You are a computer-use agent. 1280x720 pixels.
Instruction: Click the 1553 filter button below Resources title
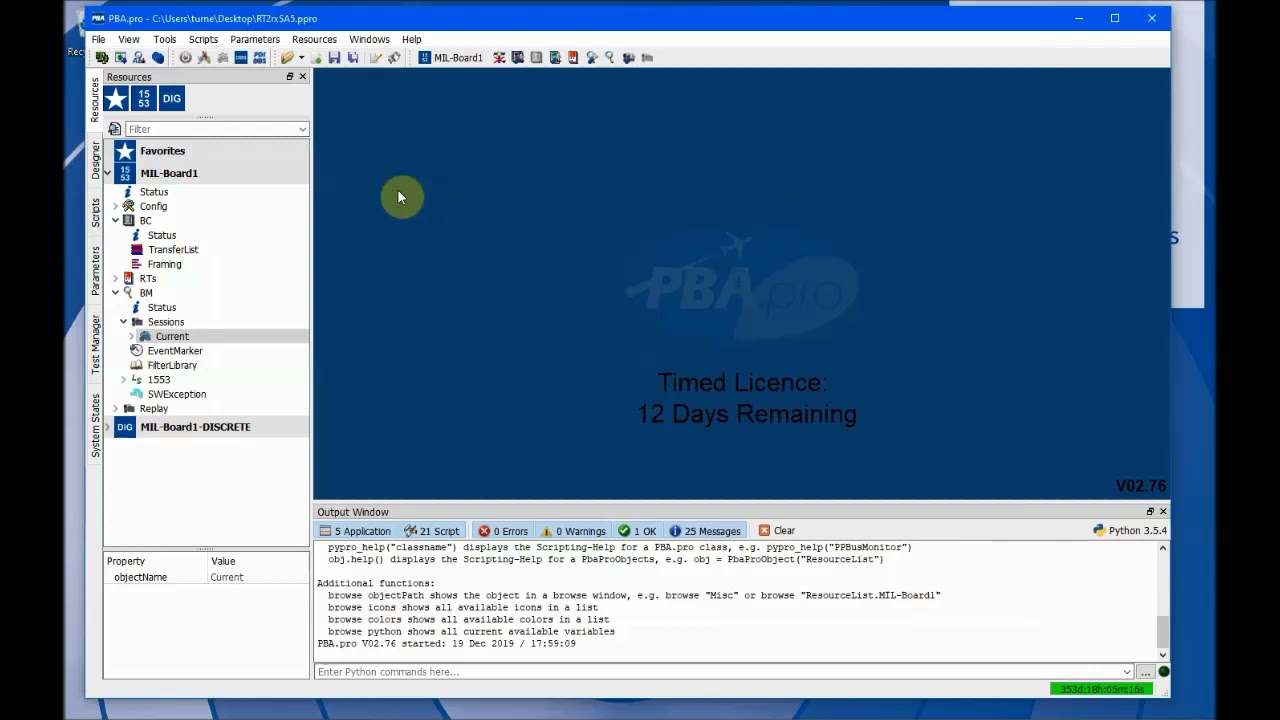point(144,98)
